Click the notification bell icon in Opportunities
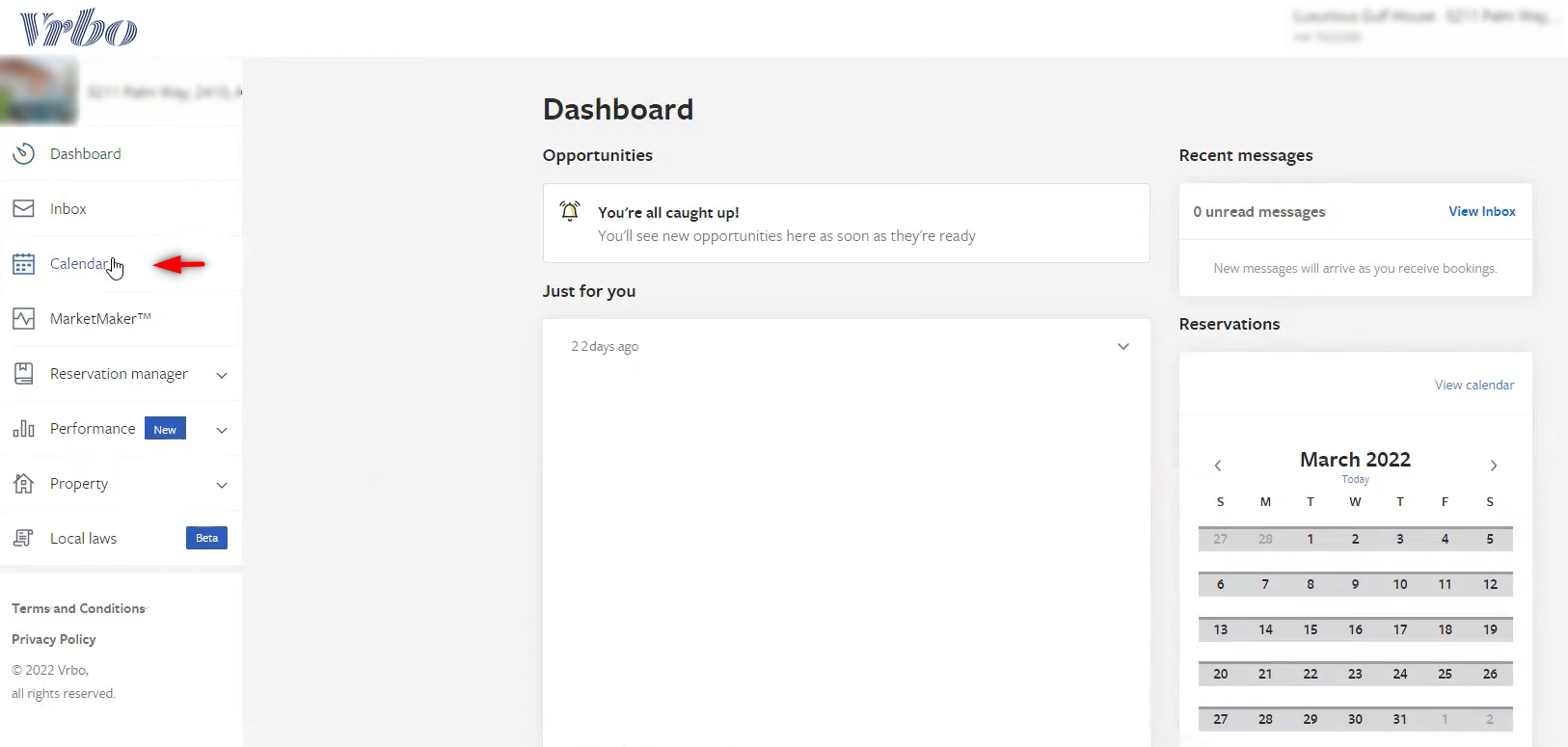The width and height of the screenshot is (1568, 747). (x=570, y=211)
